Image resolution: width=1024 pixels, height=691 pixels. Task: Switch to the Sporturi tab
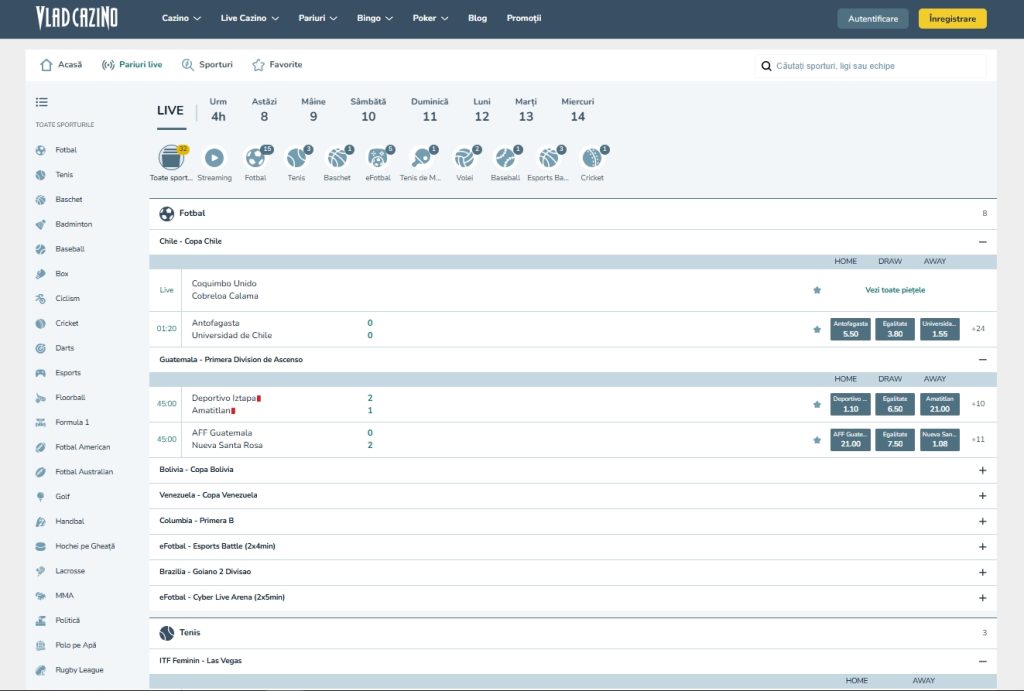[x=207, y=65]
